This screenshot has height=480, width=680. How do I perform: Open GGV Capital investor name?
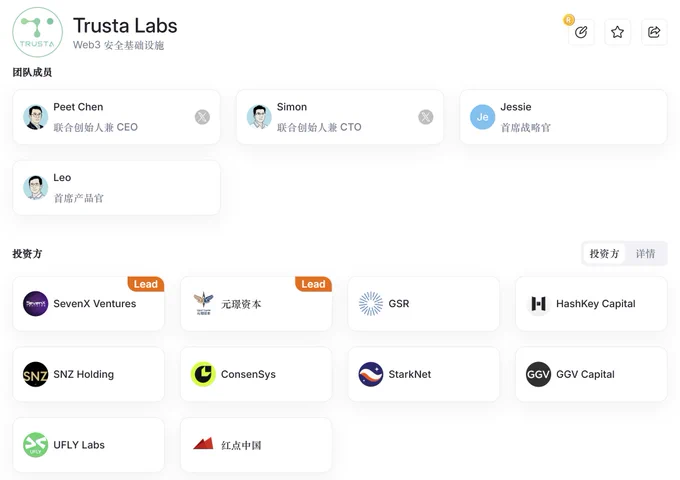point(585,374)
